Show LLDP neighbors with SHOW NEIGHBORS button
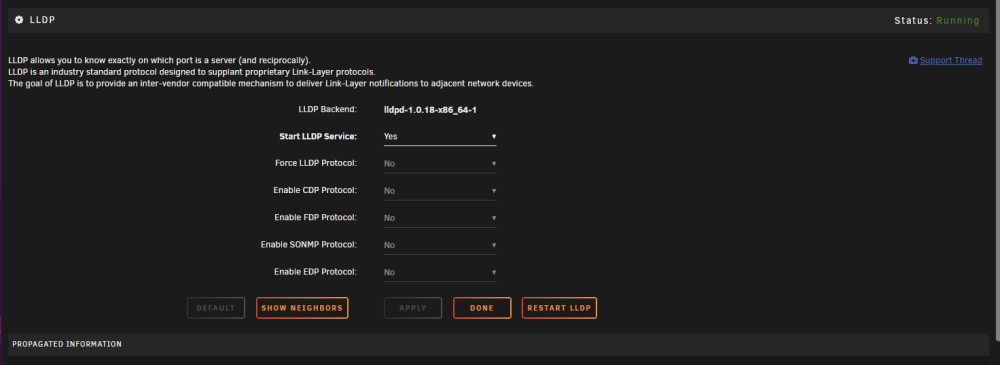 [302, 308]
